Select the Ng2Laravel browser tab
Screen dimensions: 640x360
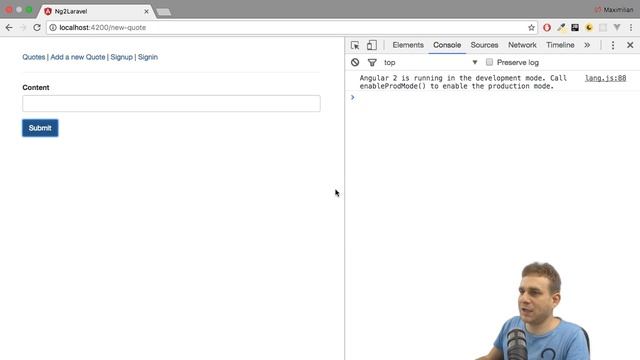[96, 11]
